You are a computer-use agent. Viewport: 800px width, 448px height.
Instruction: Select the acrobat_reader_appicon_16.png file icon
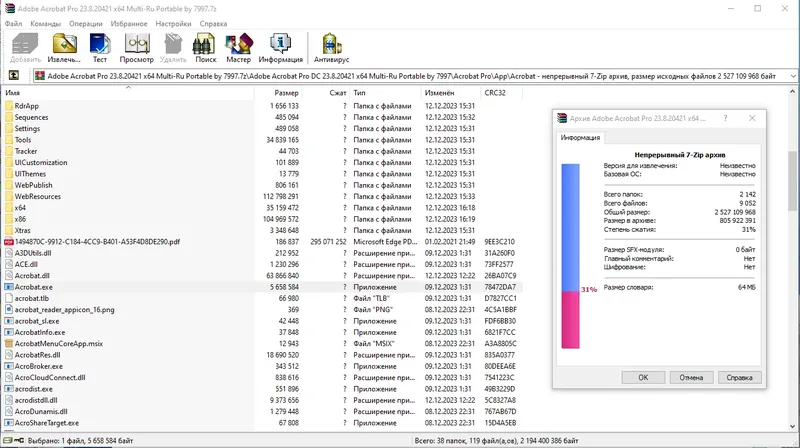point(9,310)
